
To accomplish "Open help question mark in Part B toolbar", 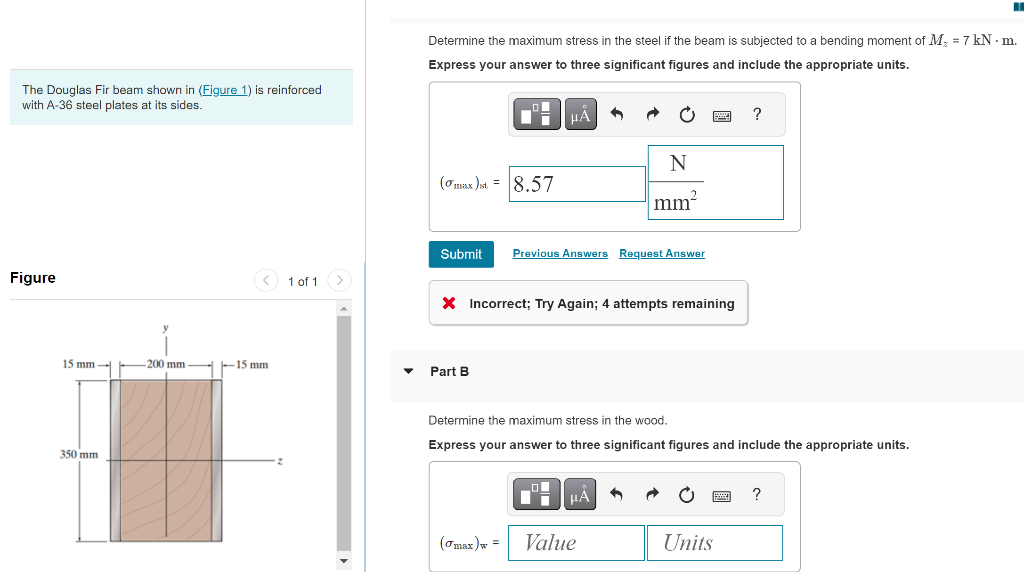I will pyautogui.click(x=756, y=494).
